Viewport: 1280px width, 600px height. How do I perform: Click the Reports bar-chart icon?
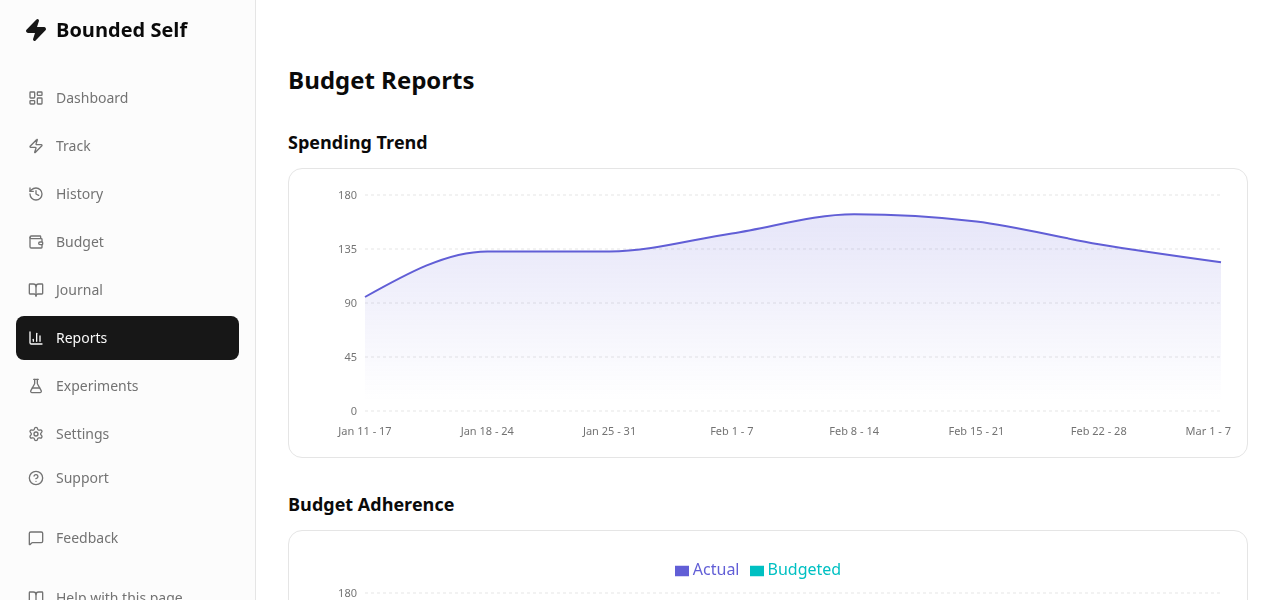(36, 337)
